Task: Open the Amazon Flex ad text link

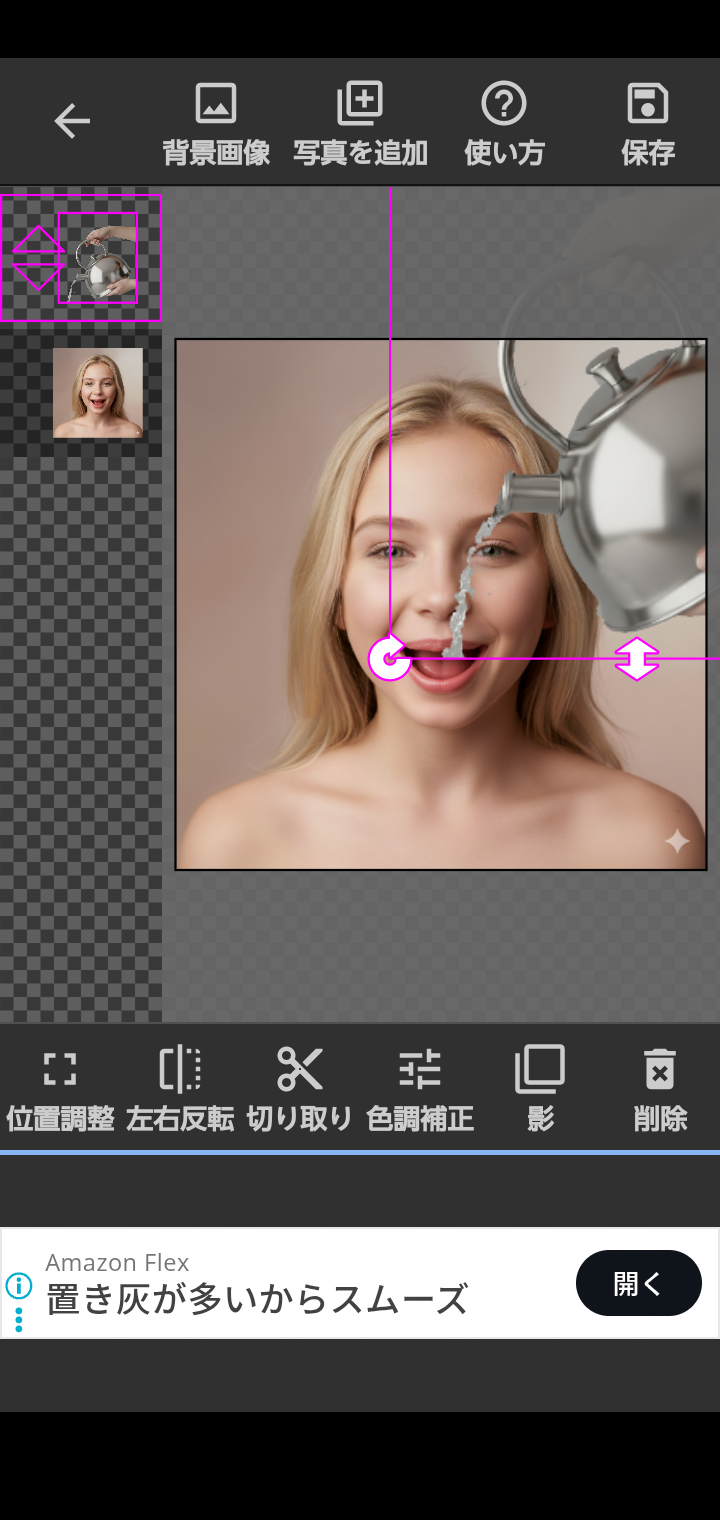Action: click(x=257, y=1298)
